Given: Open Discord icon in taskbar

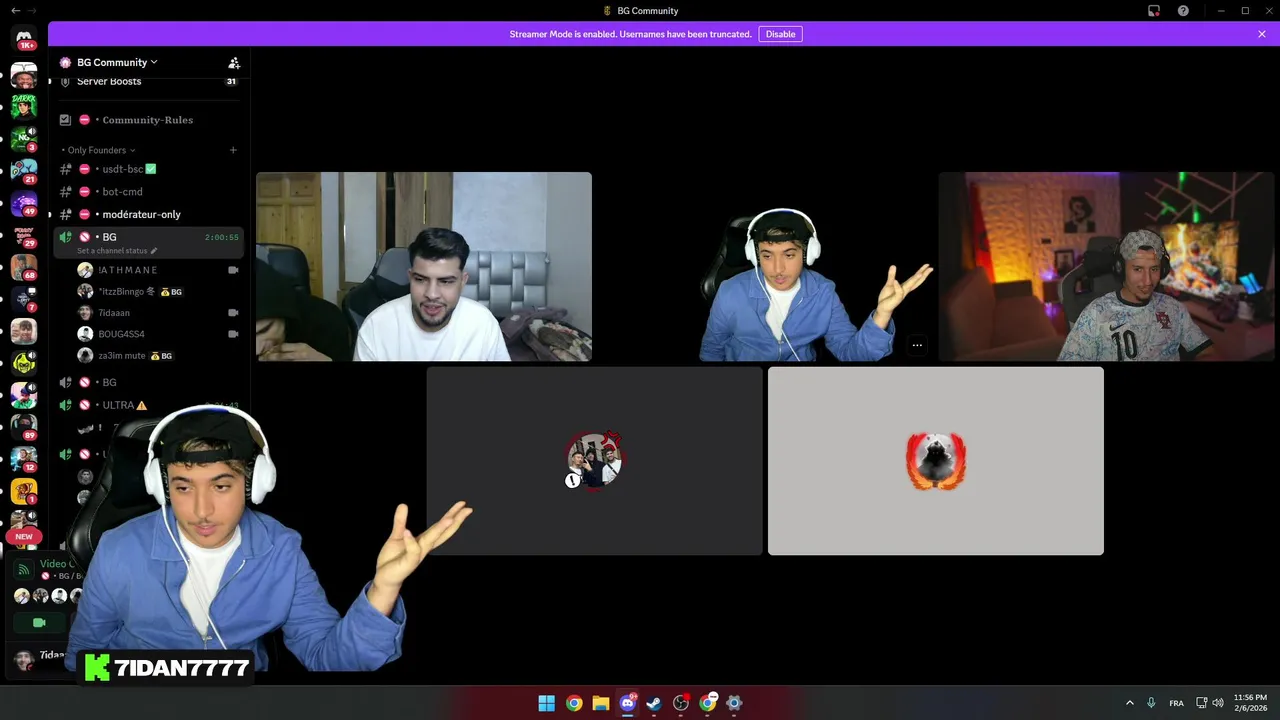Looking at the screenshot, I should click(x=627, y=703).
